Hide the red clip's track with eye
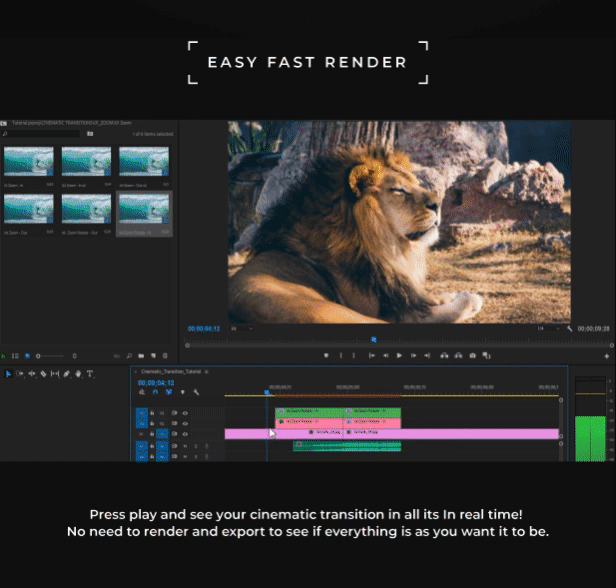This screenshot has width=616, height=588. pos(185,423)
